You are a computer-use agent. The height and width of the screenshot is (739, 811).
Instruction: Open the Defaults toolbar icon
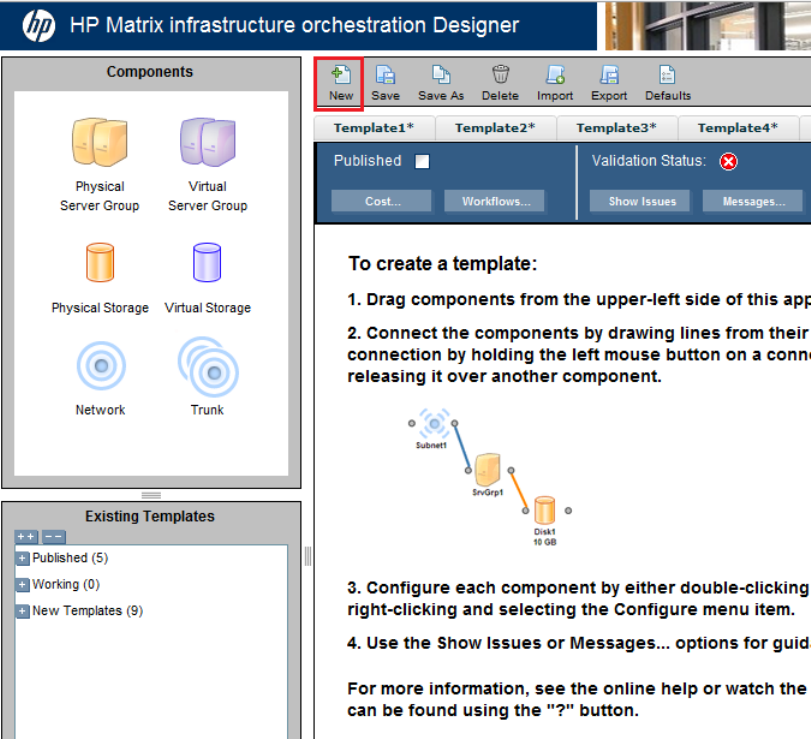click(x=667, y=76)
